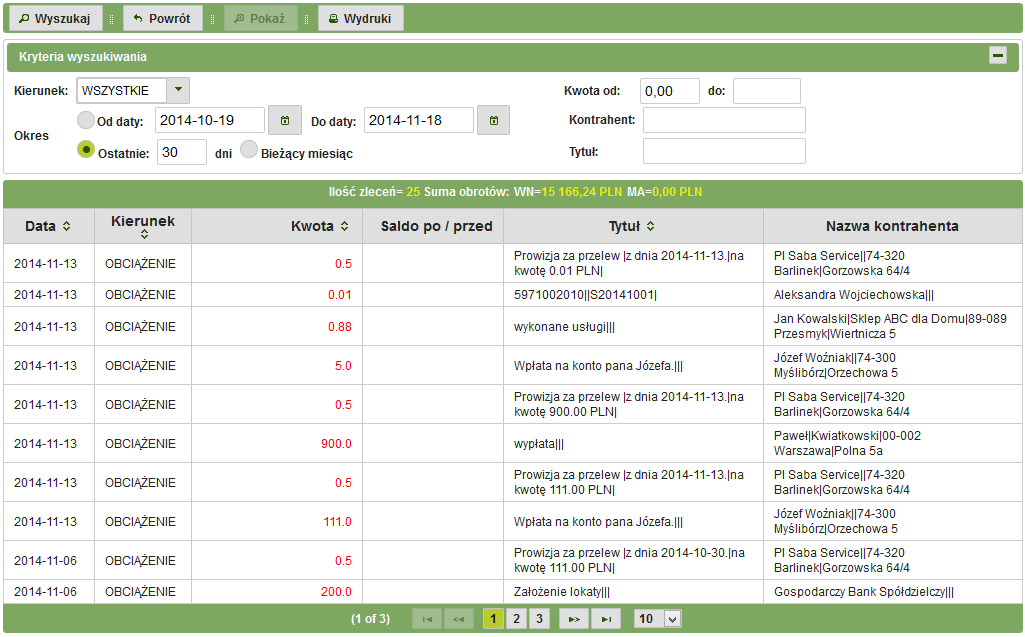This screenshot has height=637, width=1025.
Task: Focus the Do daty date field
Action: pos(418,120)
